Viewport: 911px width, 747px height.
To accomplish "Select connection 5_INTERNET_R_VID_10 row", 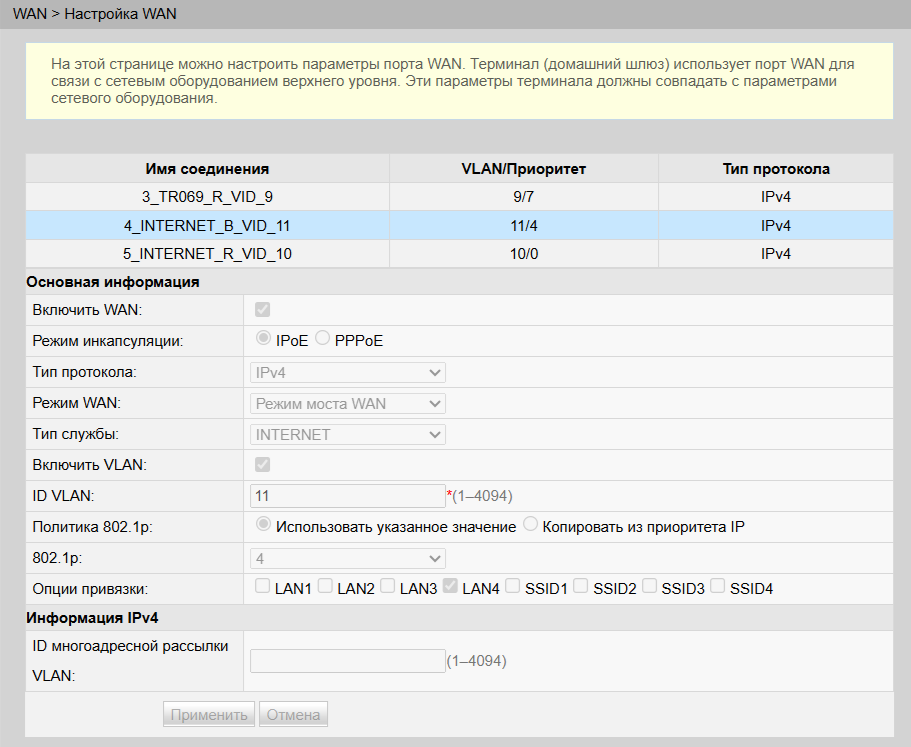I will [459, 254].
